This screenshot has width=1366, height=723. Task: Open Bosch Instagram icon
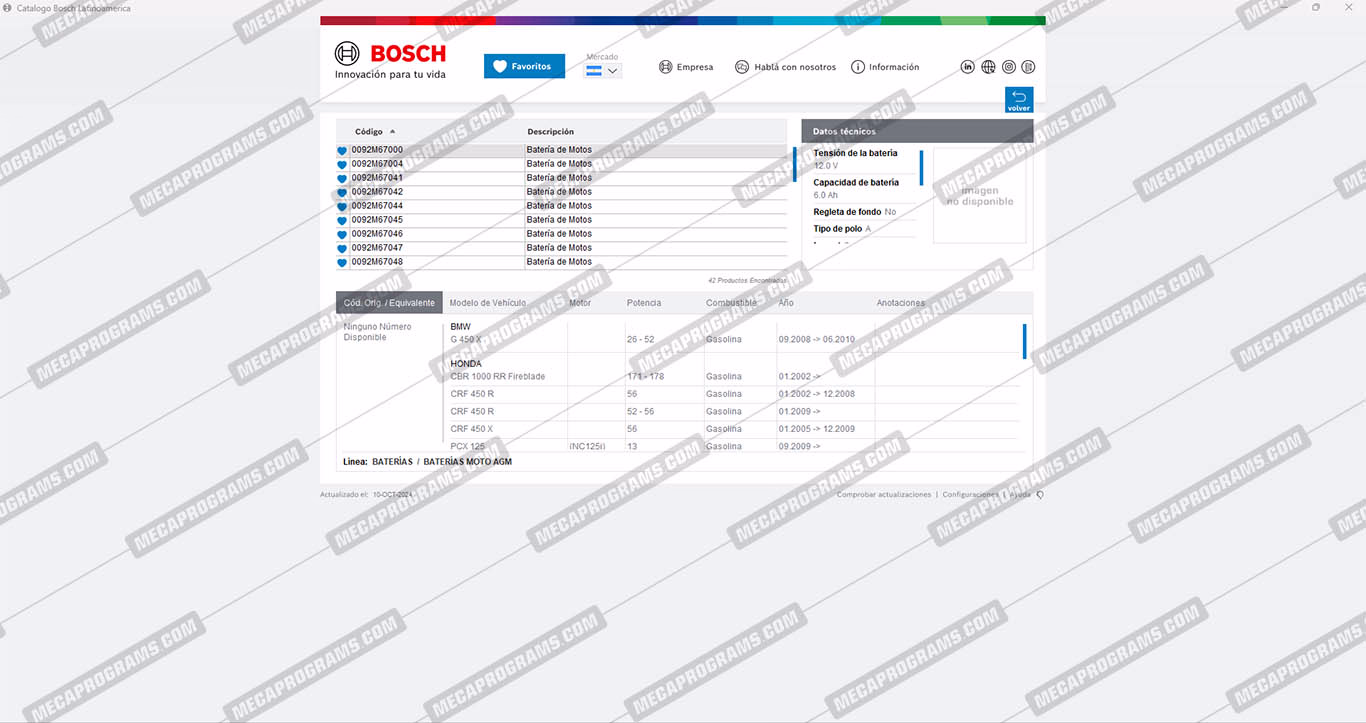coord(1009,67)
